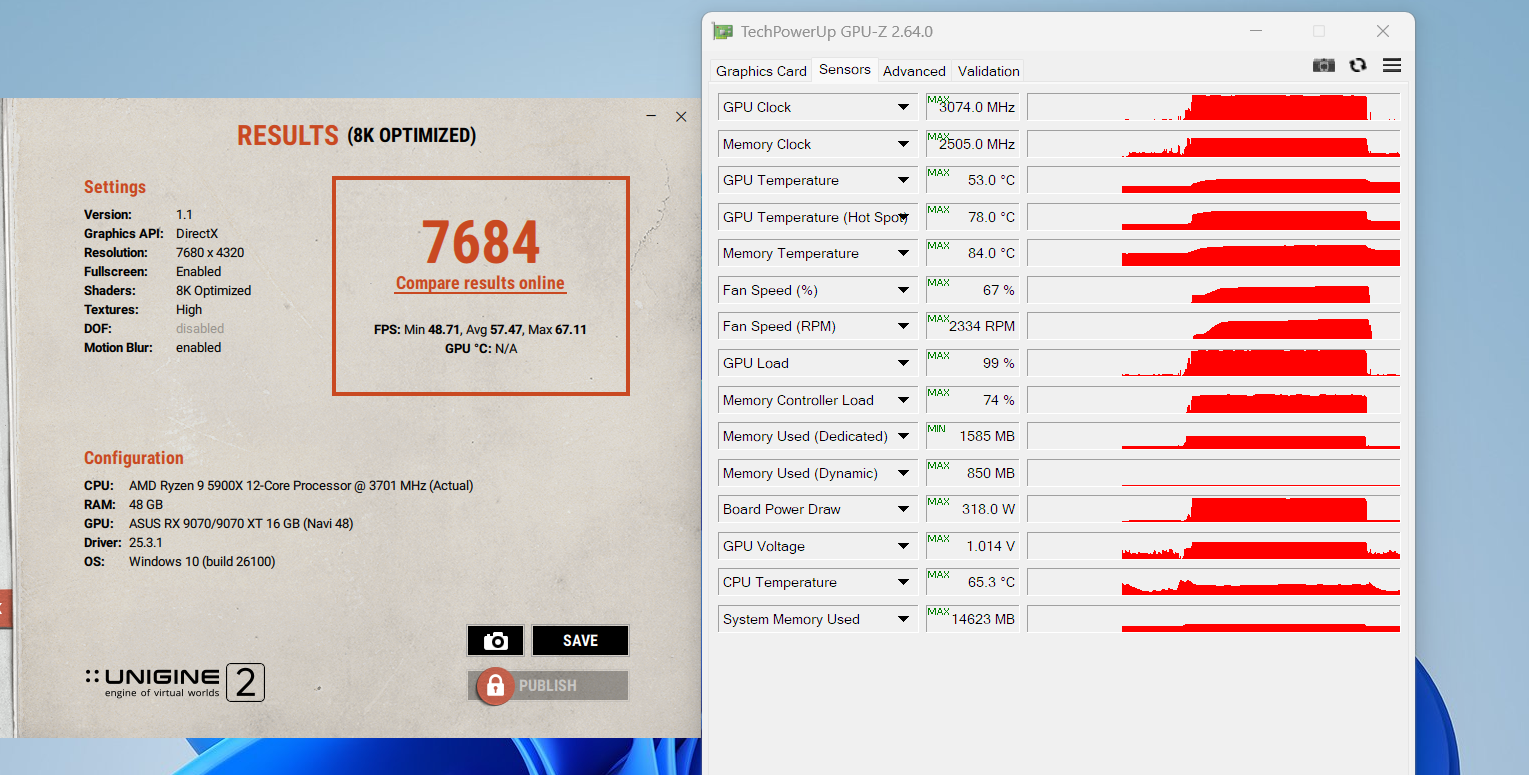Image resolution: width=1529 pixels, height=775 pixels.
Task: Open the GPU Temperature dropdown arrow
Action: 903,180
